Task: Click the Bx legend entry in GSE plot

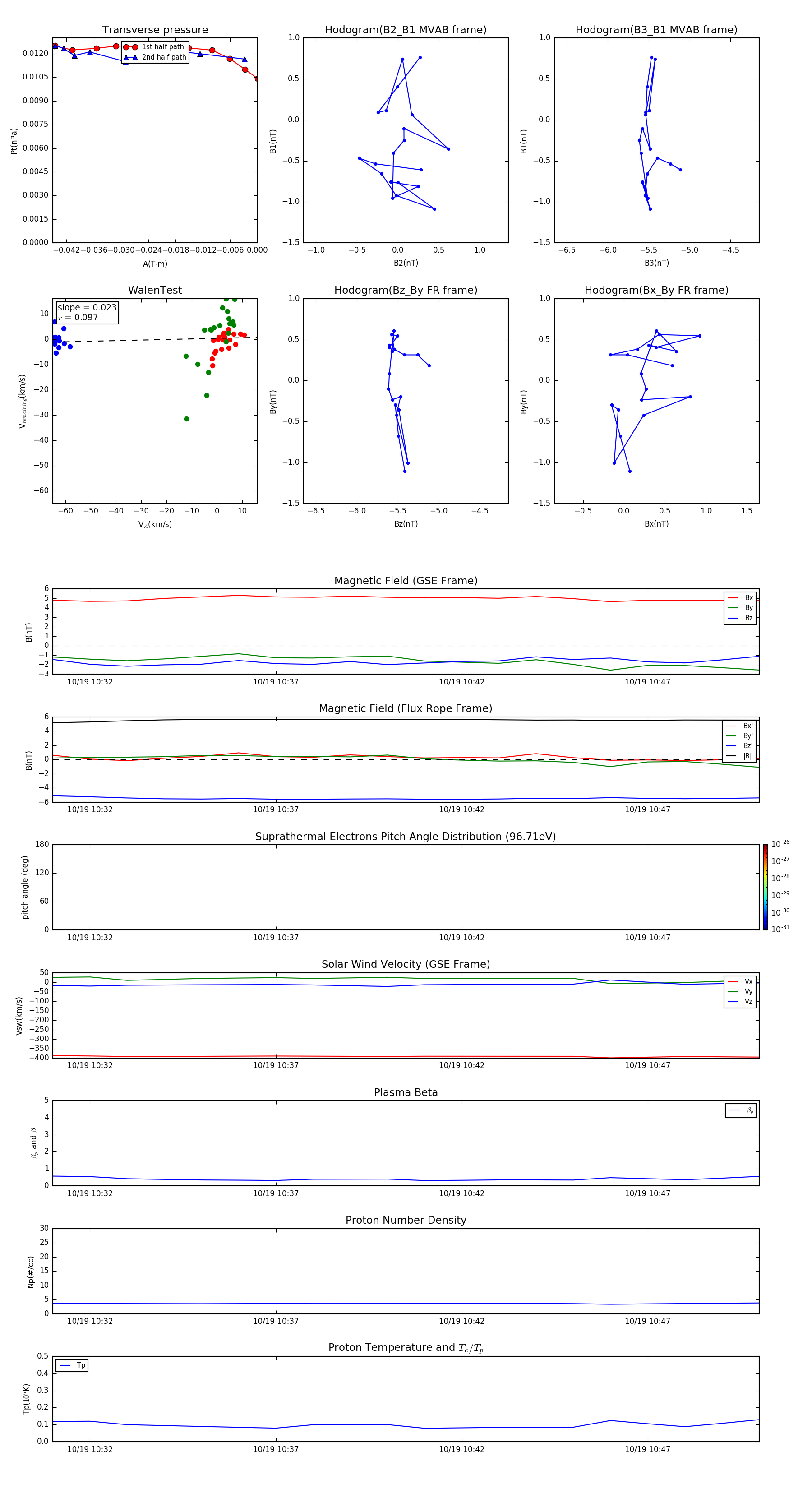Action: click(x=740, y=598)
